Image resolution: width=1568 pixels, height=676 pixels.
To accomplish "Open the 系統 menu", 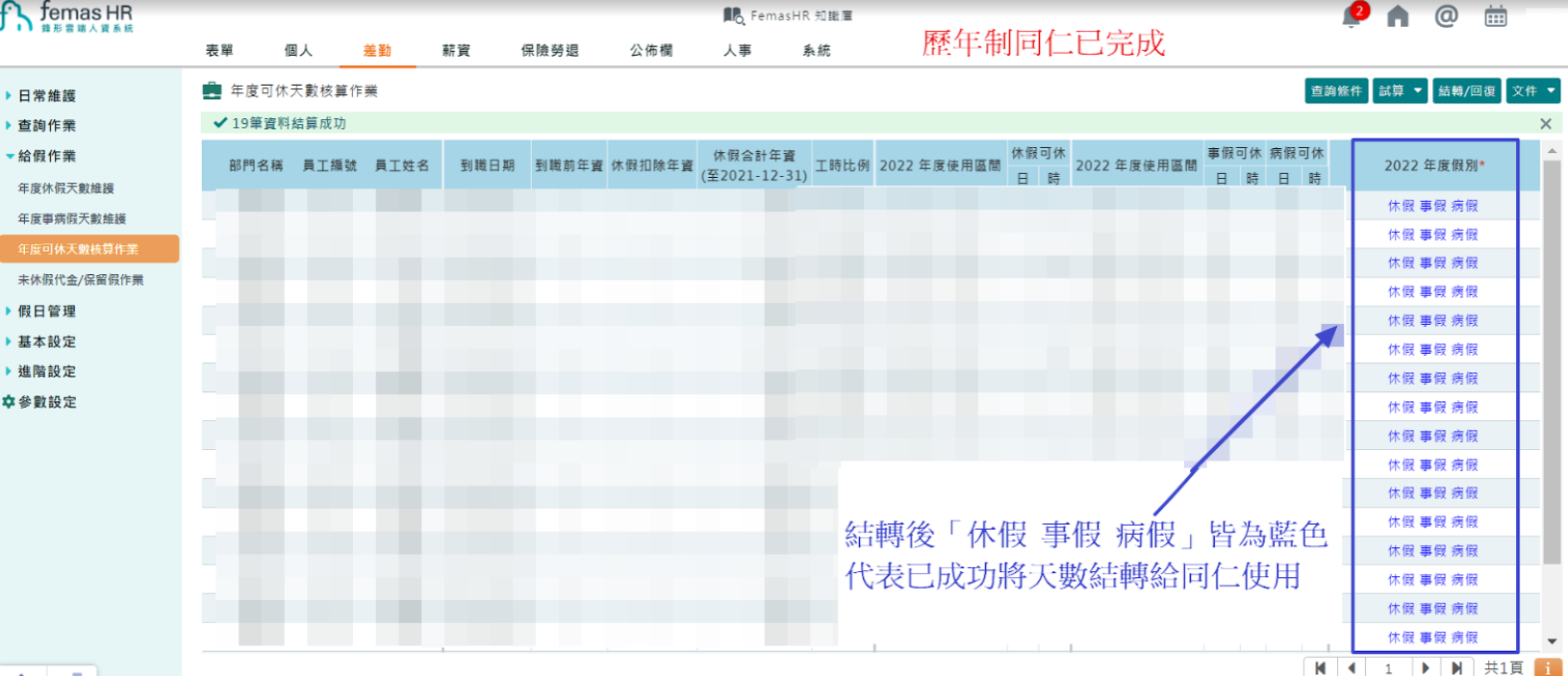I will [817, 50].
